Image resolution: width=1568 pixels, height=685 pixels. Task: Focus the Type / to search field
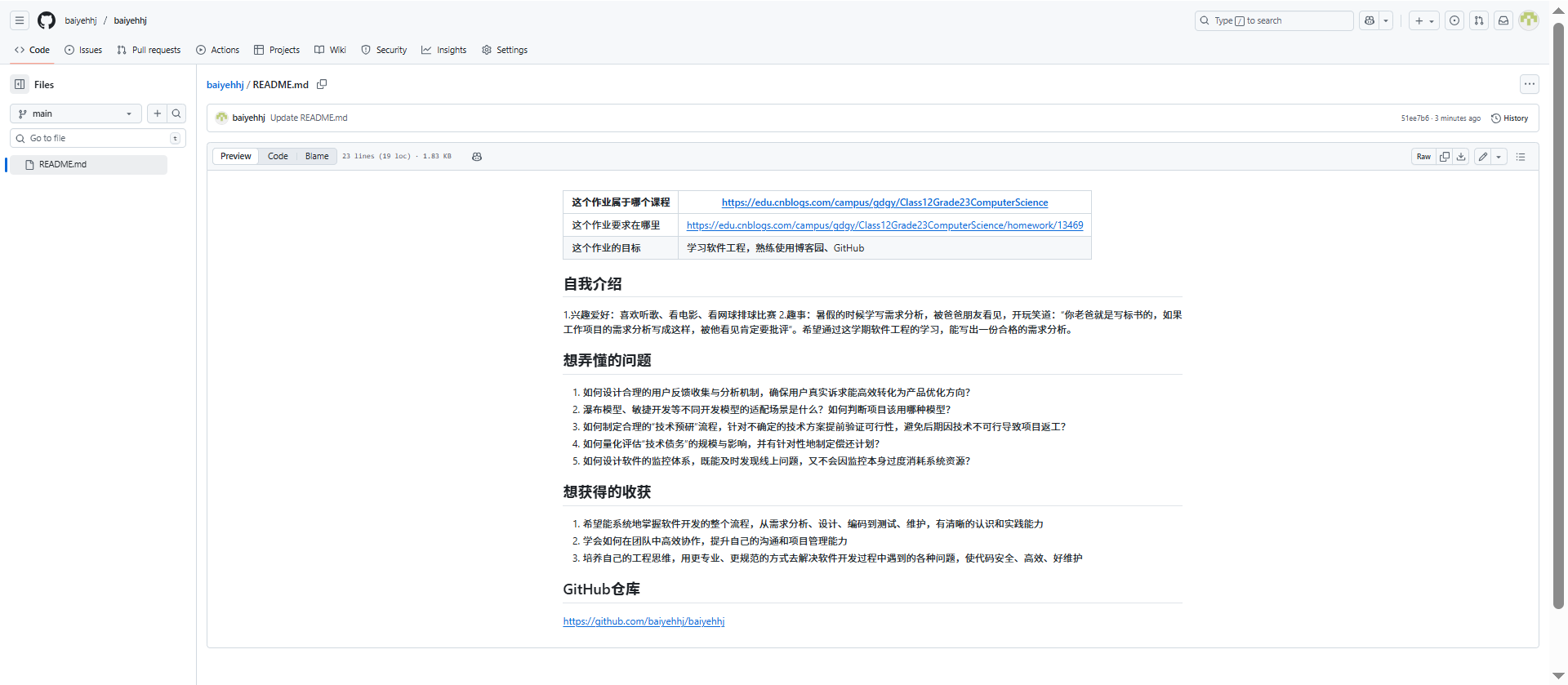[1274, 20]
